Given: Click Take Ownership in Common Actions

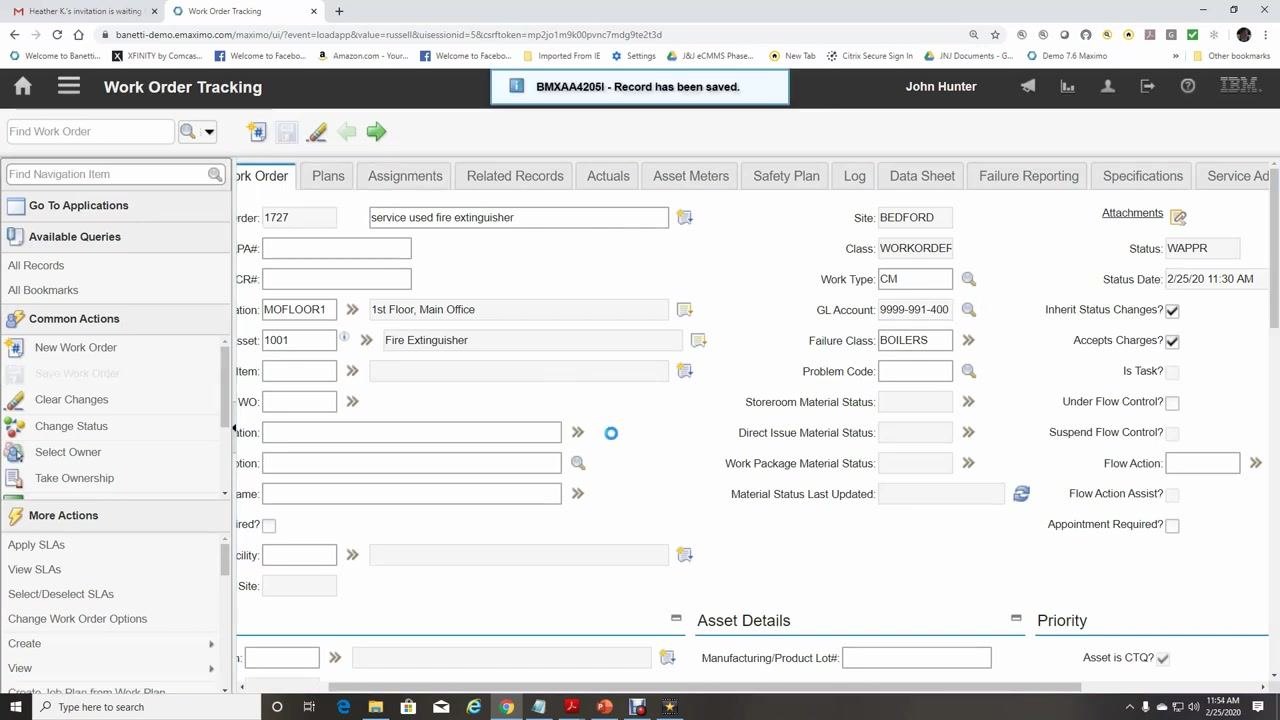Looking at the screenshot, I should tap(74, 478).
